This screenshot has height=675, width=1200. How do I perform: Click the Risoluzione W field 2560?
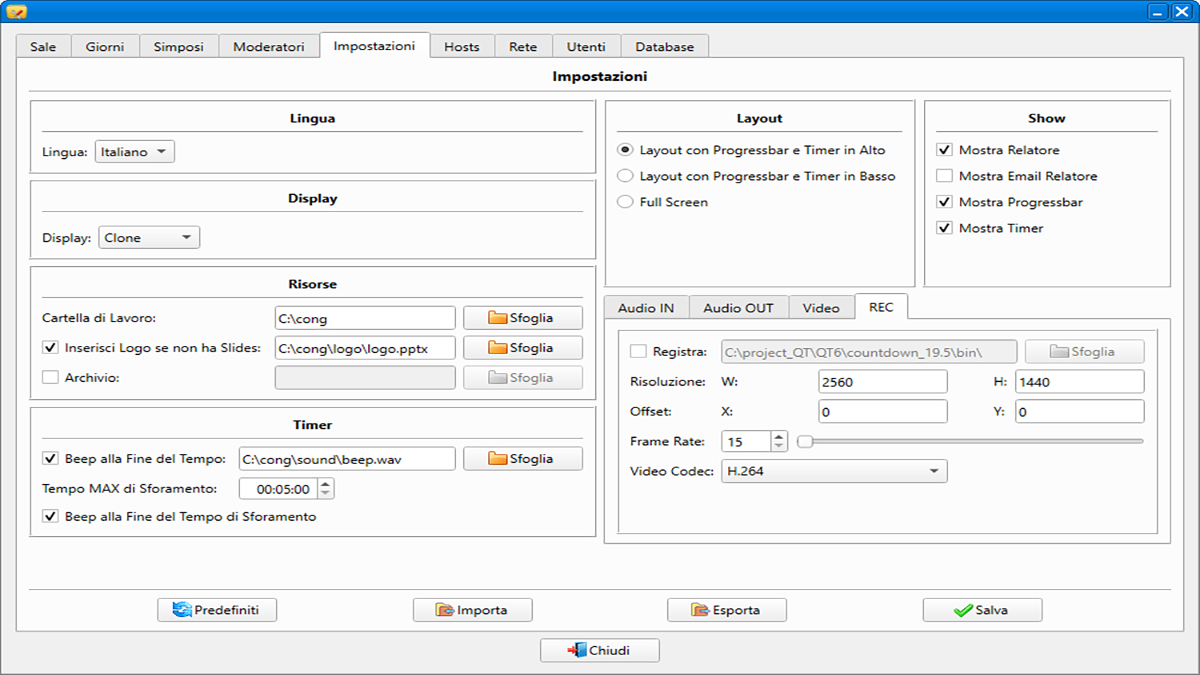pos(882,381)
